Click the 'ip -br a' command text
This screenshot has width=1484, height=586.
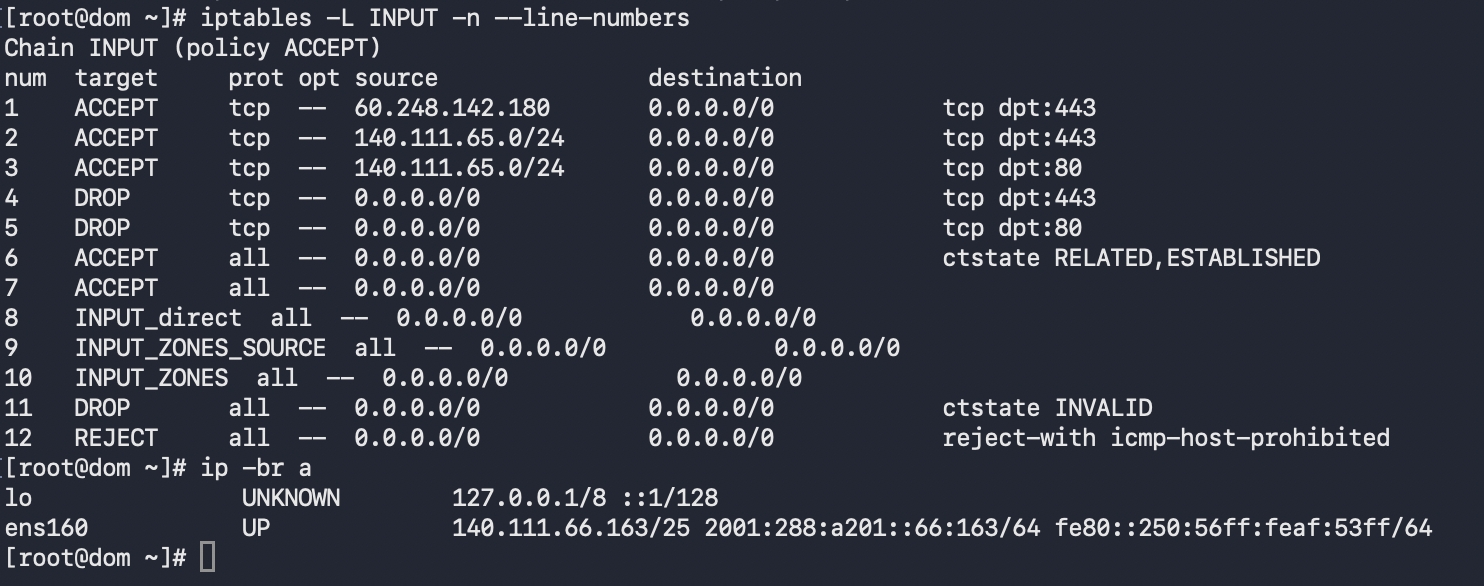click(256, 468)
